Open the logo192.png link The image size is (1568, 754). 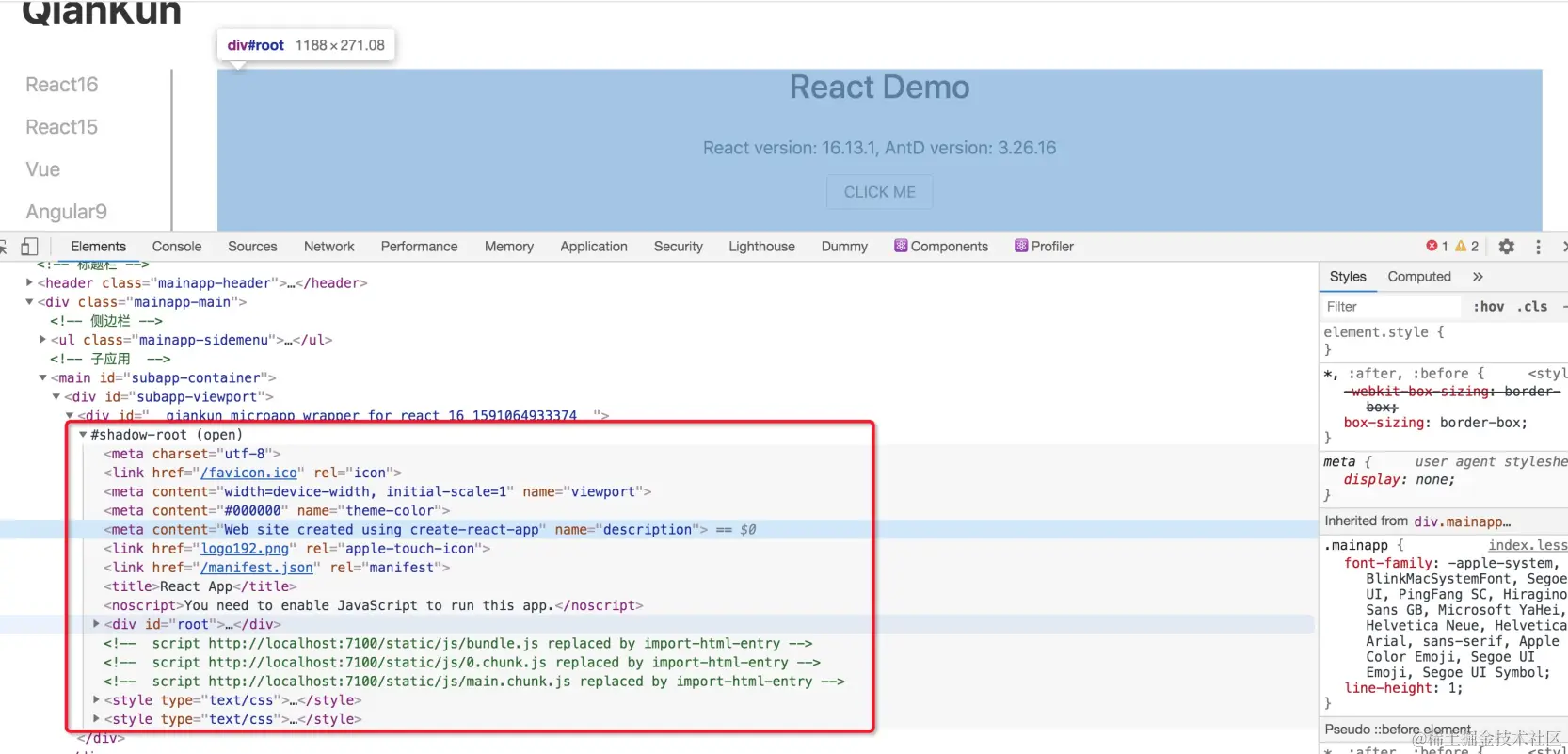245,549
